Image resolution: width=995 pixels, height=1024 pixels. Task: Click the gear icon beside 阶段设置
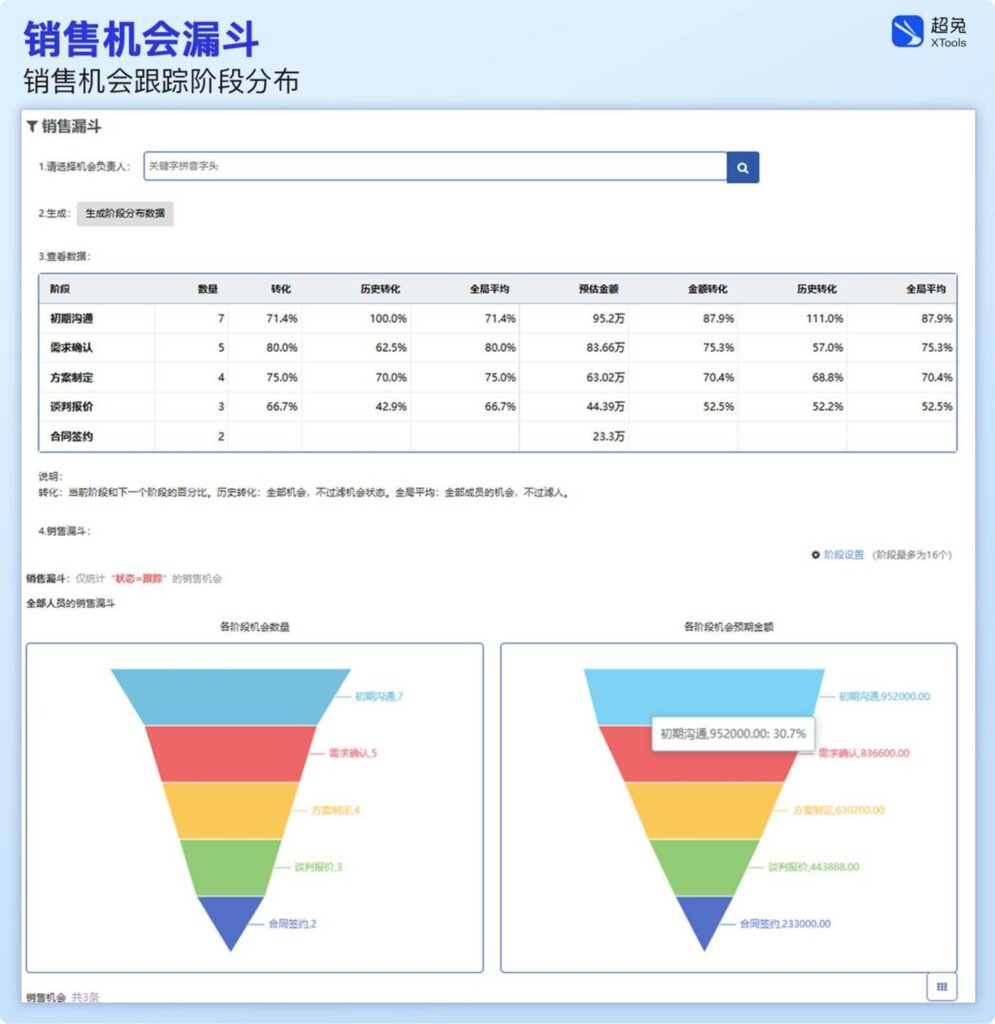pos(815,553)
